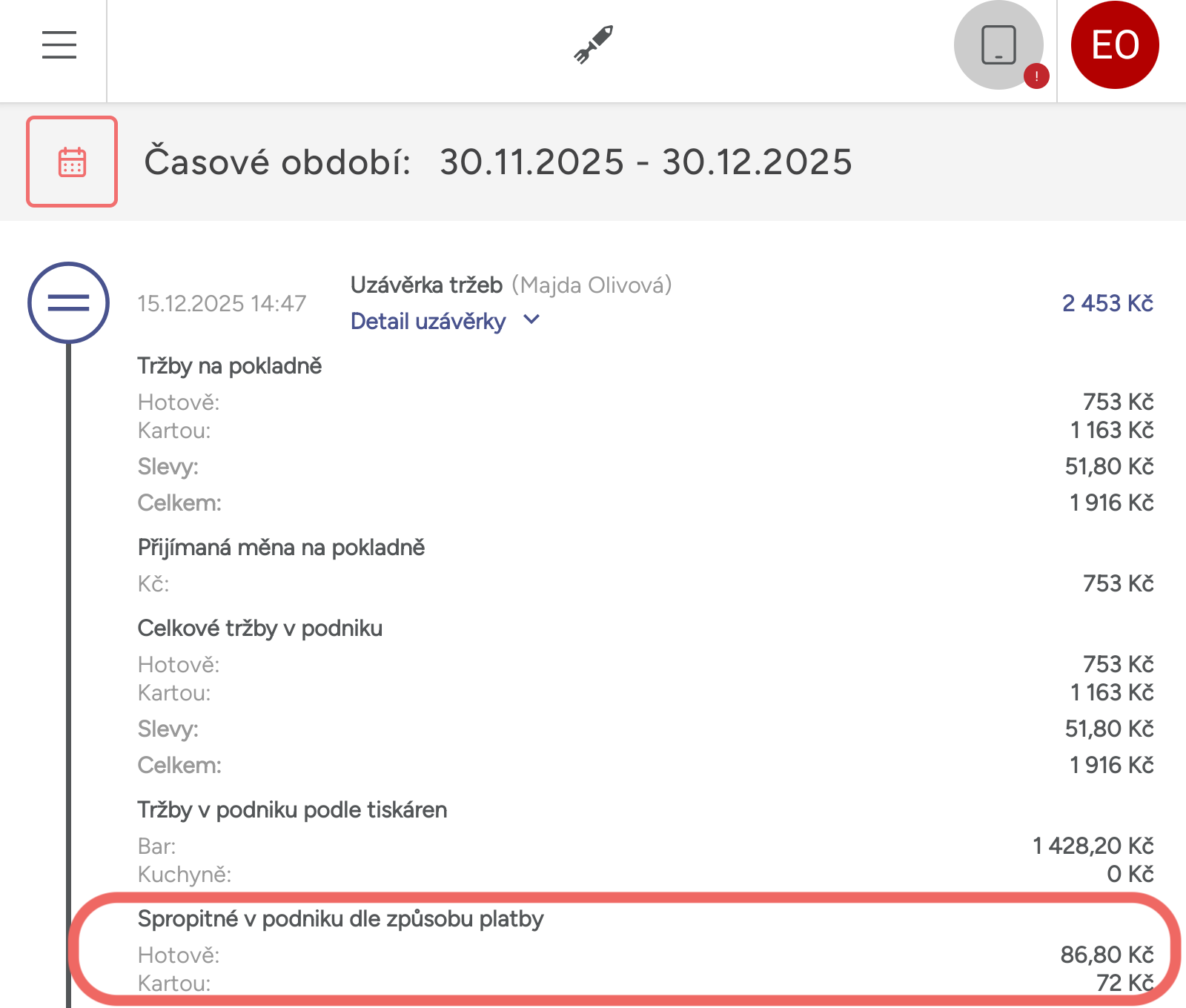Click the 15.12.2025 14:47 timestamp
Image resolution: width=1186 pixels, height=1008 pixels.
pyautogui.click(x=222, y=303)
